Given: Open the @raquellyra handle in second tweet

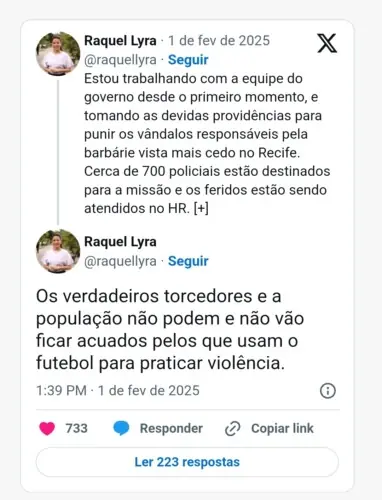Looking at the screenshot, I should click(120, 261).
